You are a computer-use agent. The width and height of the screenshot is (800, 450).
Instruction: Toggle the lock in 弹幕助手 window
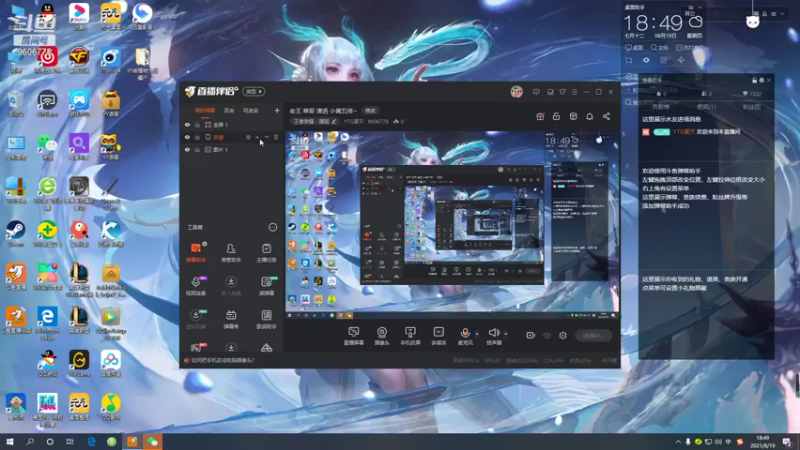coord(755,80)
